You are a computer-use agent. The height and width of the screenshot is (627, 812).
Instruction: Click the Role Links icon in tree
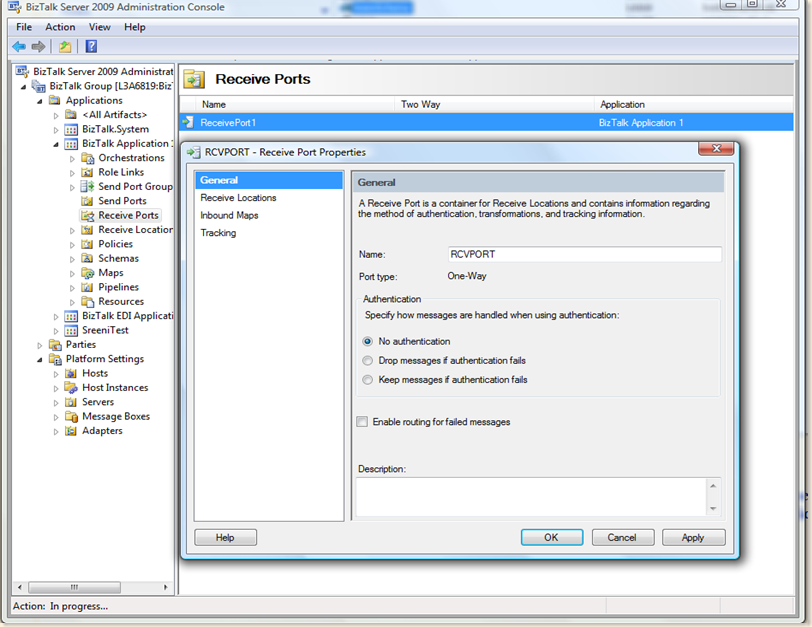coord(88,172)
